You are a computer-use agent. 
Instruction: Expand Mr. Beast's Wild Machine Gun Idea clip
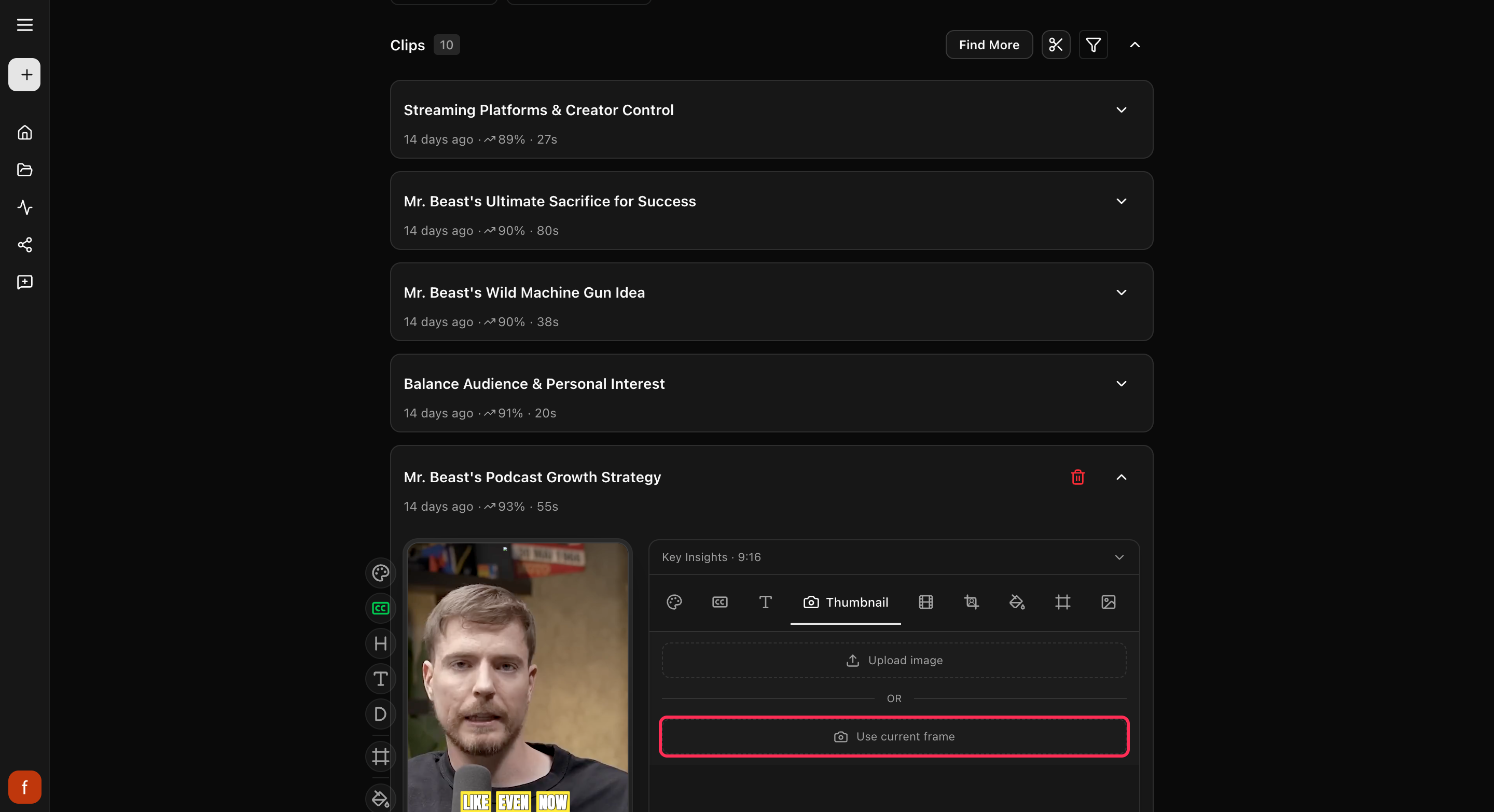click(1121, 292)
